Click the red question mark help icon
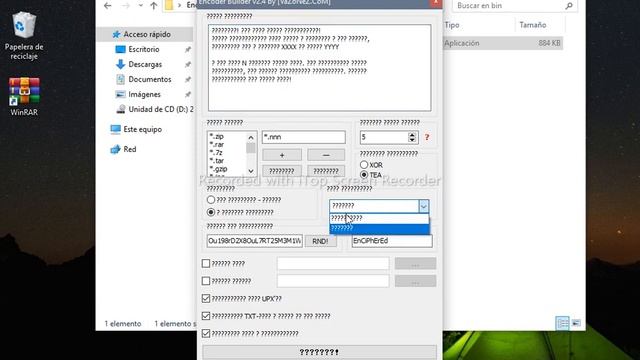 click(427, 137)
